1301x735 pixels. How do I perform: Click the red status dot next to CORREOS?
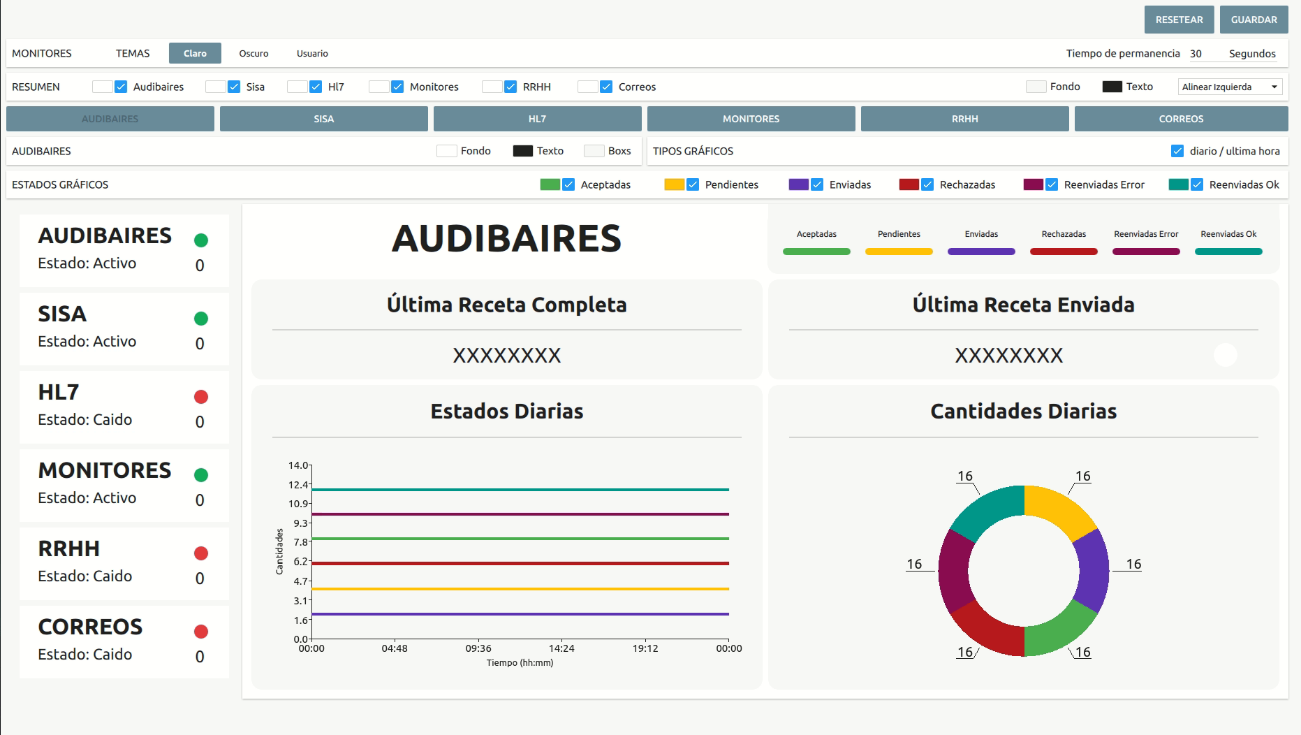(x=201, y=631)
